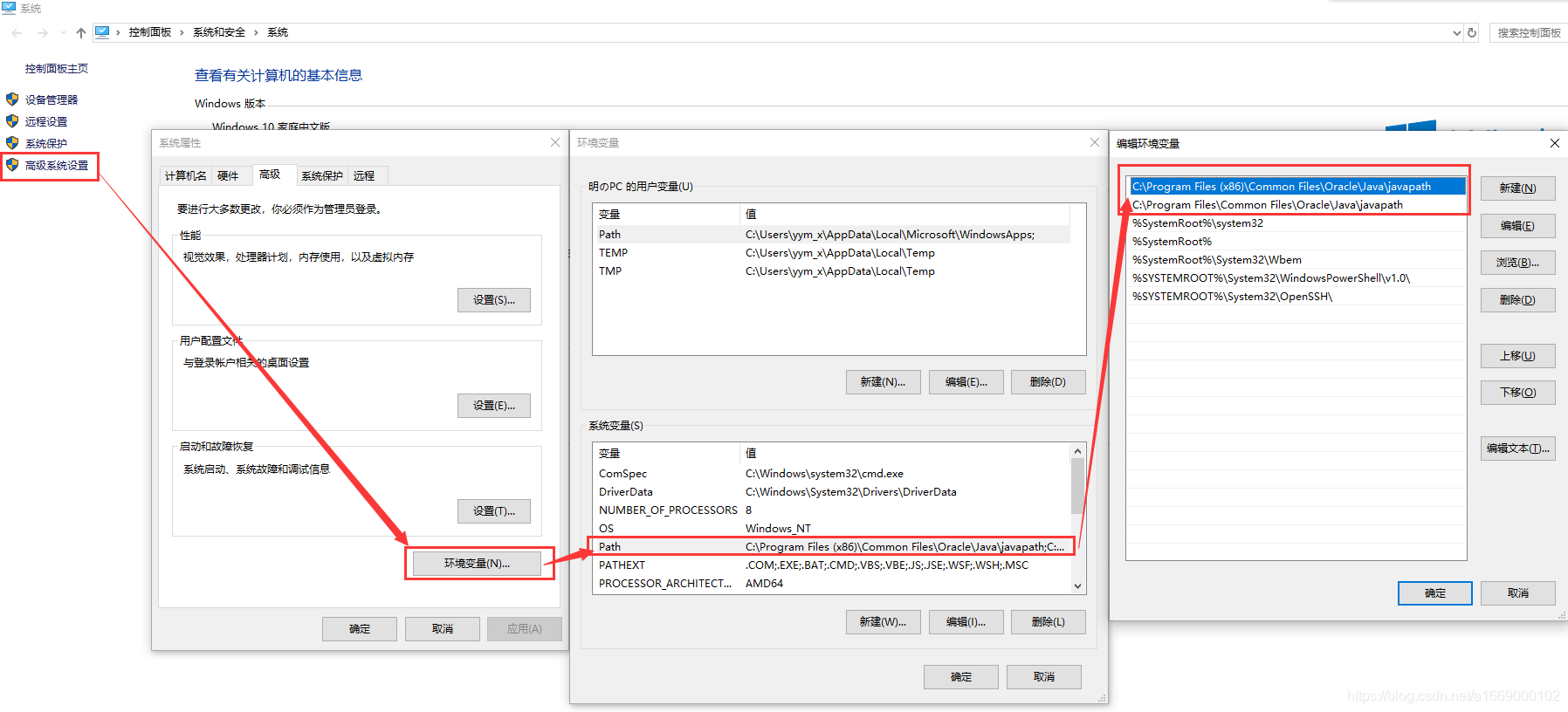Click 新建(N) in 编辑环境变量
Screen dimensions: 1568x712
(1518, 188)
